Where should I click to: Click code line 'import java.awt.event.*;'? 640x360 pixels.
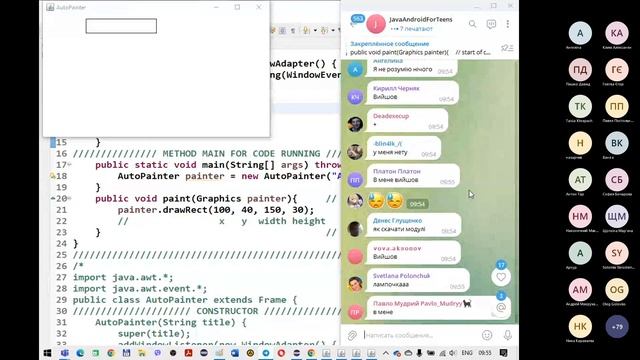pos(140,289)
